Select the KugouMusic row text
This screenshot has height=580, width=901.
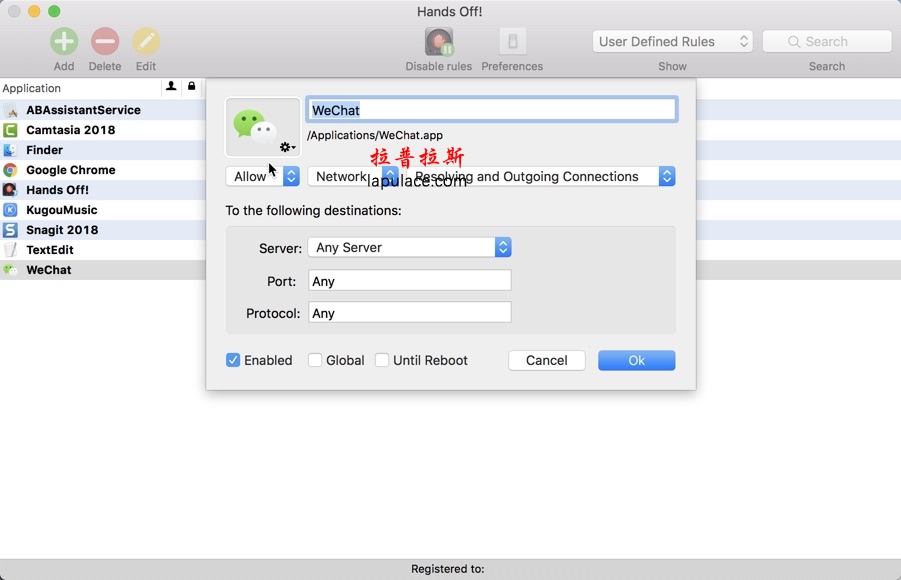61,210
